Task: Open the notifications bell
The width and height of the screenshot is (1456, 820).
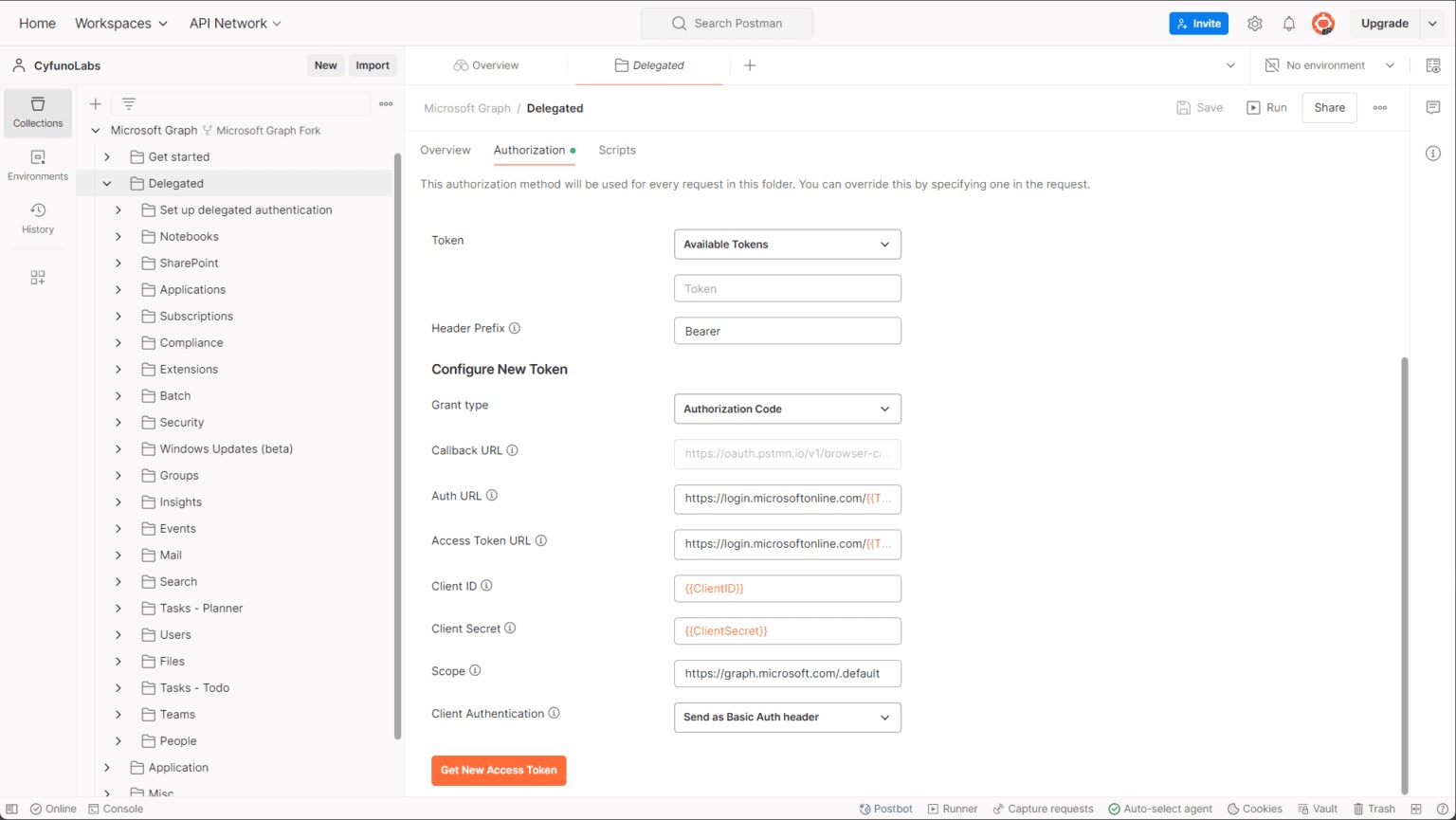Action: pyautogui.click(x=1289, y=24)
